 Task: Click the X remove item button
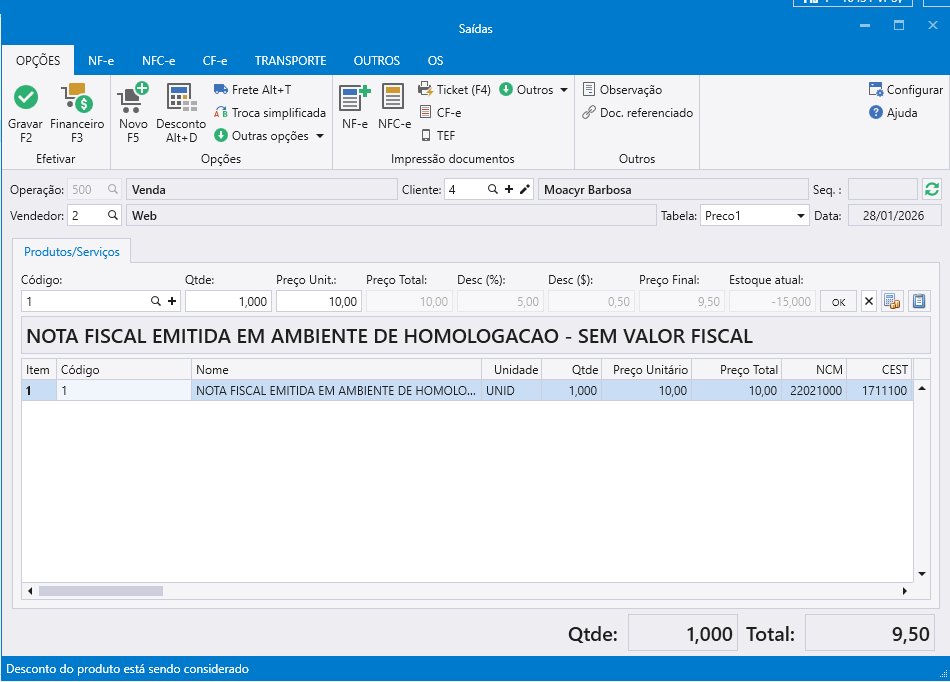point(868,301)
